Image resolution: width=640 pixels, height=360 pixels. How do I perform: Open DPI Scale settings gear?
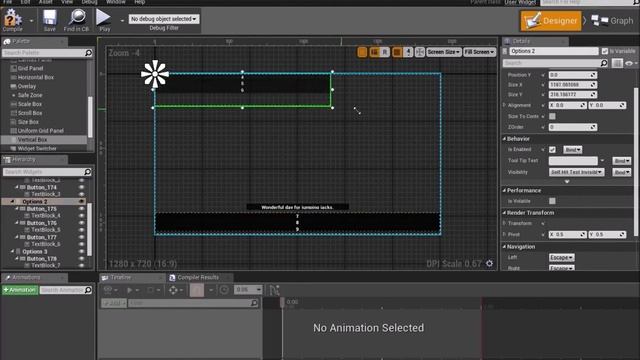click(x=489, y=264)
